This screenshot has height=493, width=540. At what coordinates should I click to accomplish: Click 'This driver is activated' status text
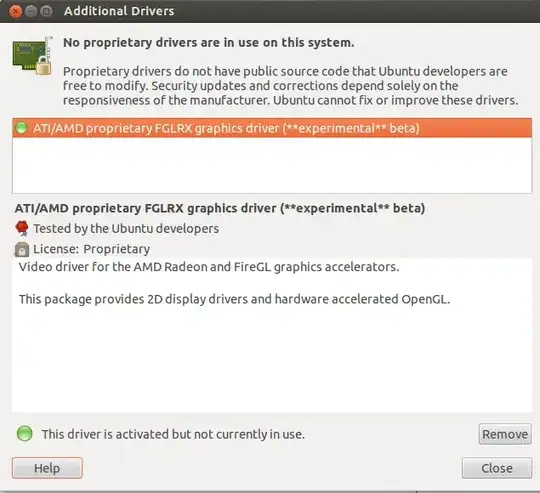(173, 434)
